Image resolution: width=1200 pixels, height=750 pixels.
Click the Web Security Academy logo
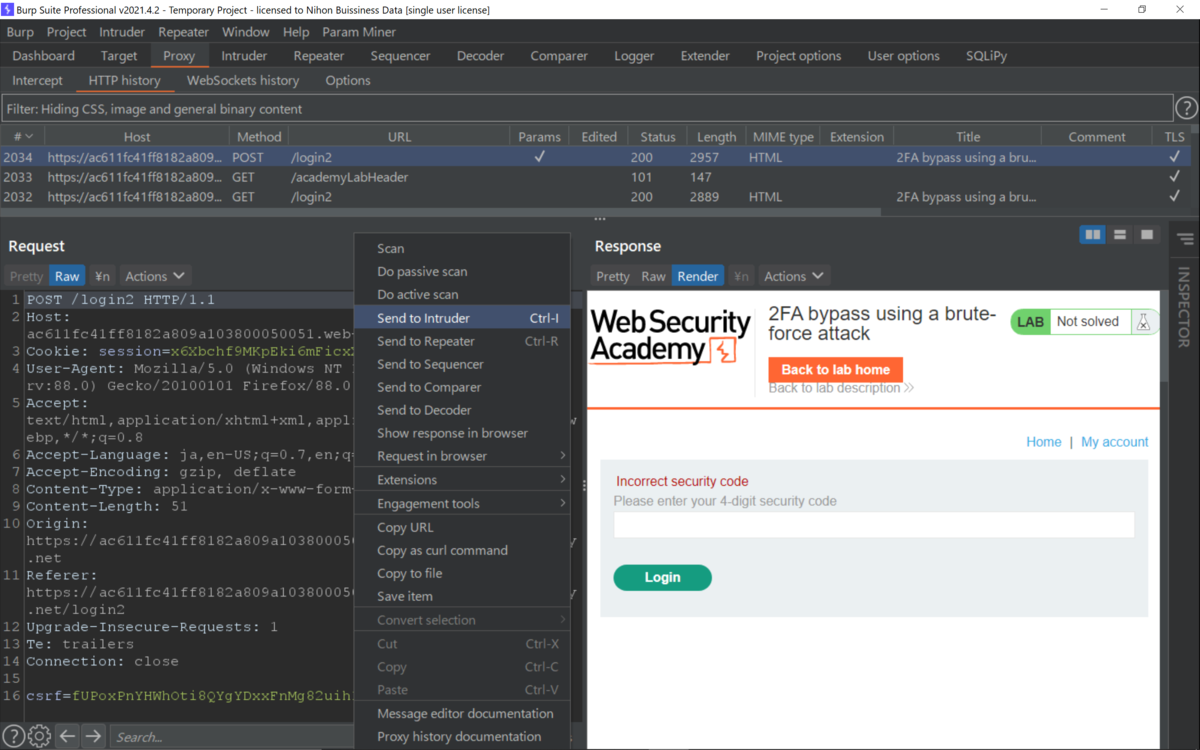pyautogui.click(x=670, y=336)
